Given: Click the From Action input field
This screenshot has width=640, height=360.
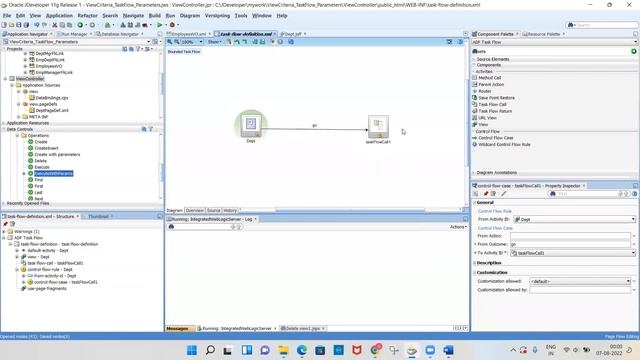Looking at the screenshot, I should (x=570, y=236).
